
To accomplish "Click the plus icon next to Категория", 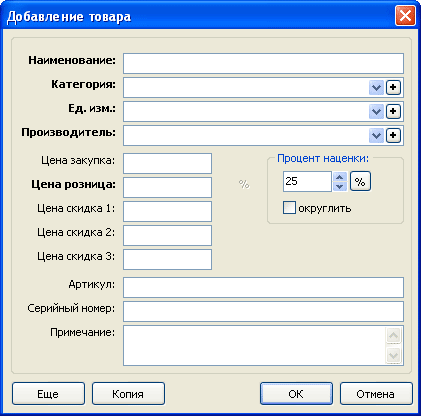I will coord(393,87).
